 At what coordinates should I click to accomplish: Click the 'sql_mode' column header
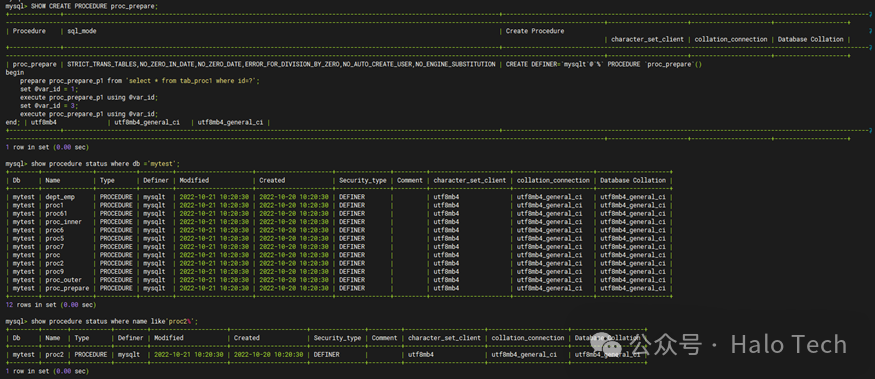pyautogui.click(x=81, y=31)
